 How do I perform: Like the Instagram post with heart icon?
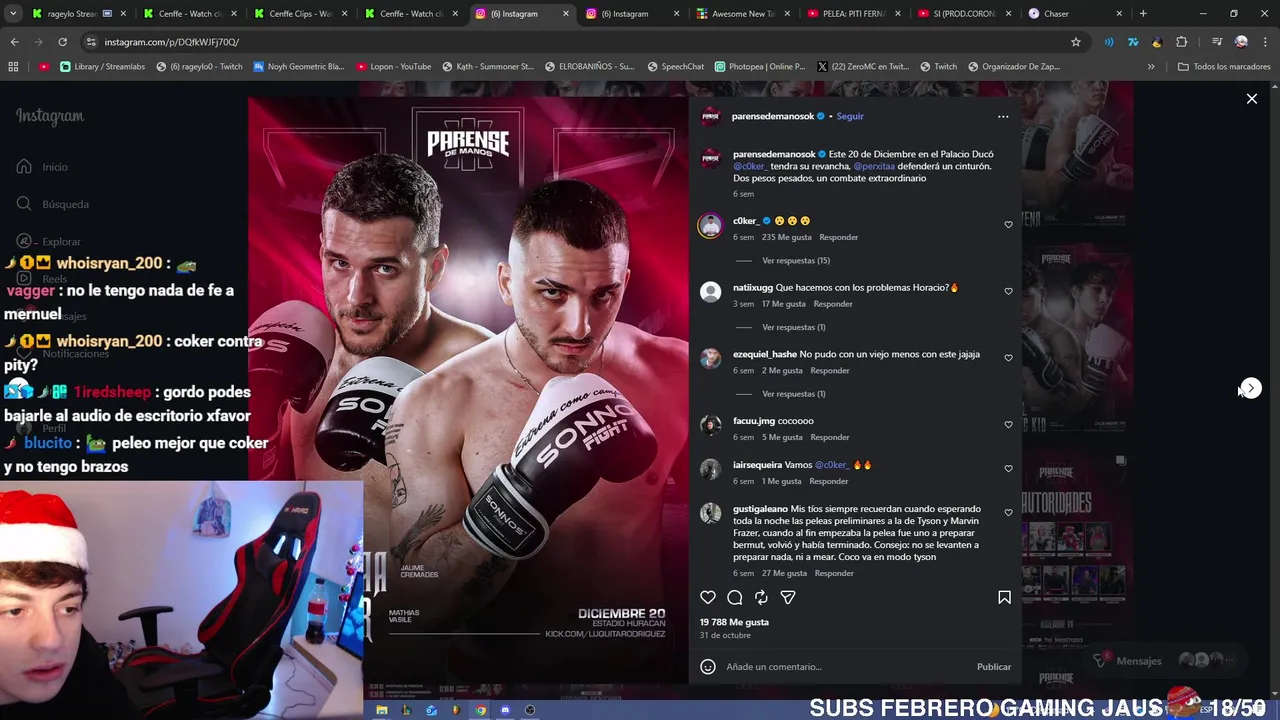(708, 597)
